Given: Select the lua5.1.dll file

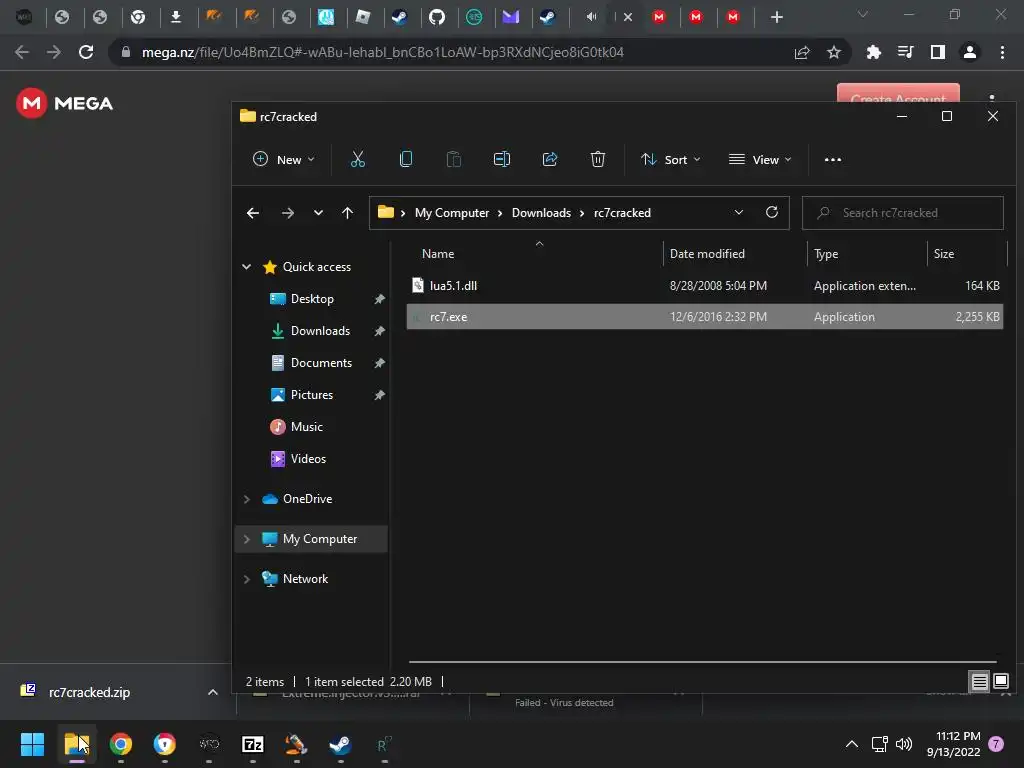Looking at the screenshot, I should (x=705, y=285).
